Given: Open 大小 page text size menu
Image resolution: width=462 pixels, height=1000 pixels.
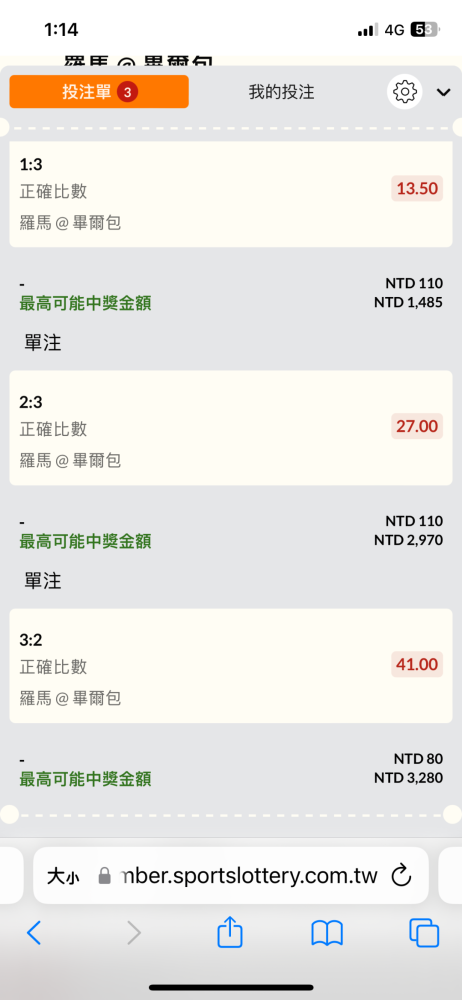Looking at the screenshot, I should tap(63, 876).
